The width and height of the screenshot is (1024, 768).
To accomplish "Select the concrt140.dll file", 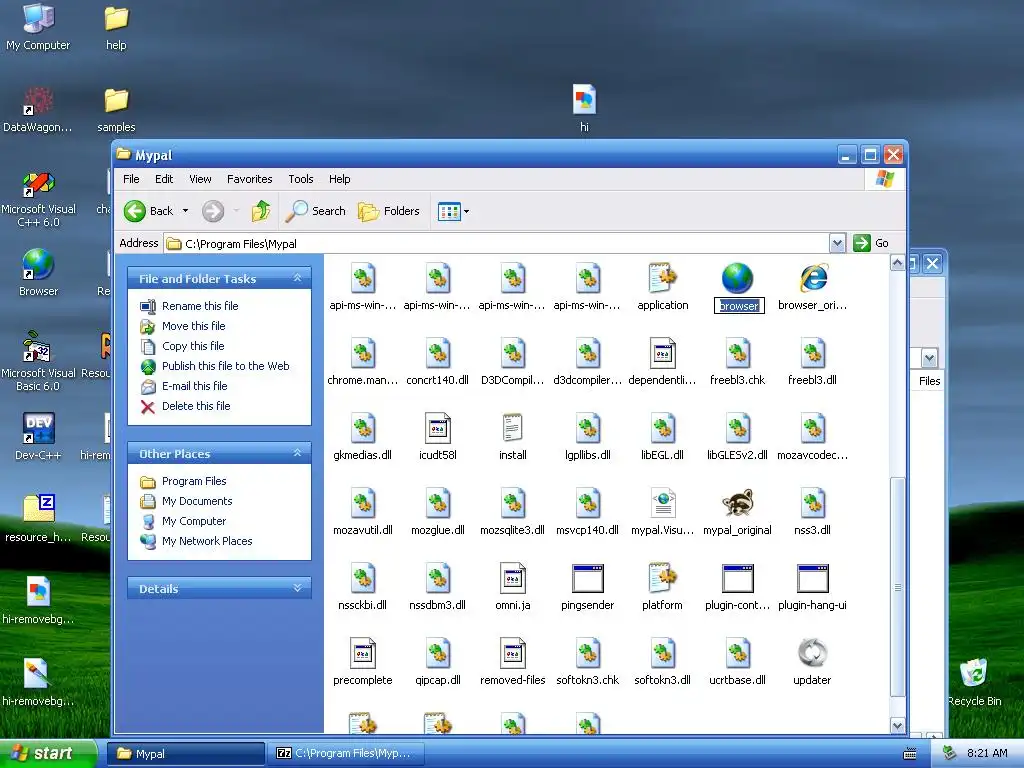I will click(x=438, y=353).
